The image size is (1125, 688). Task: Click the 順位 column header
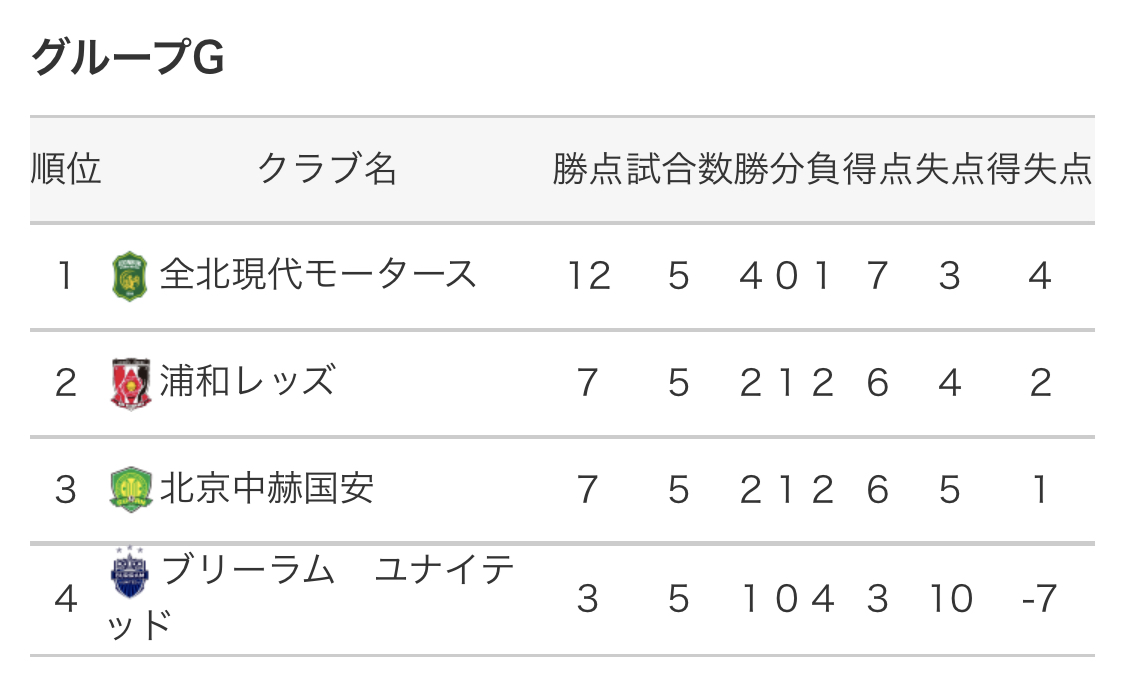point(66,170)
